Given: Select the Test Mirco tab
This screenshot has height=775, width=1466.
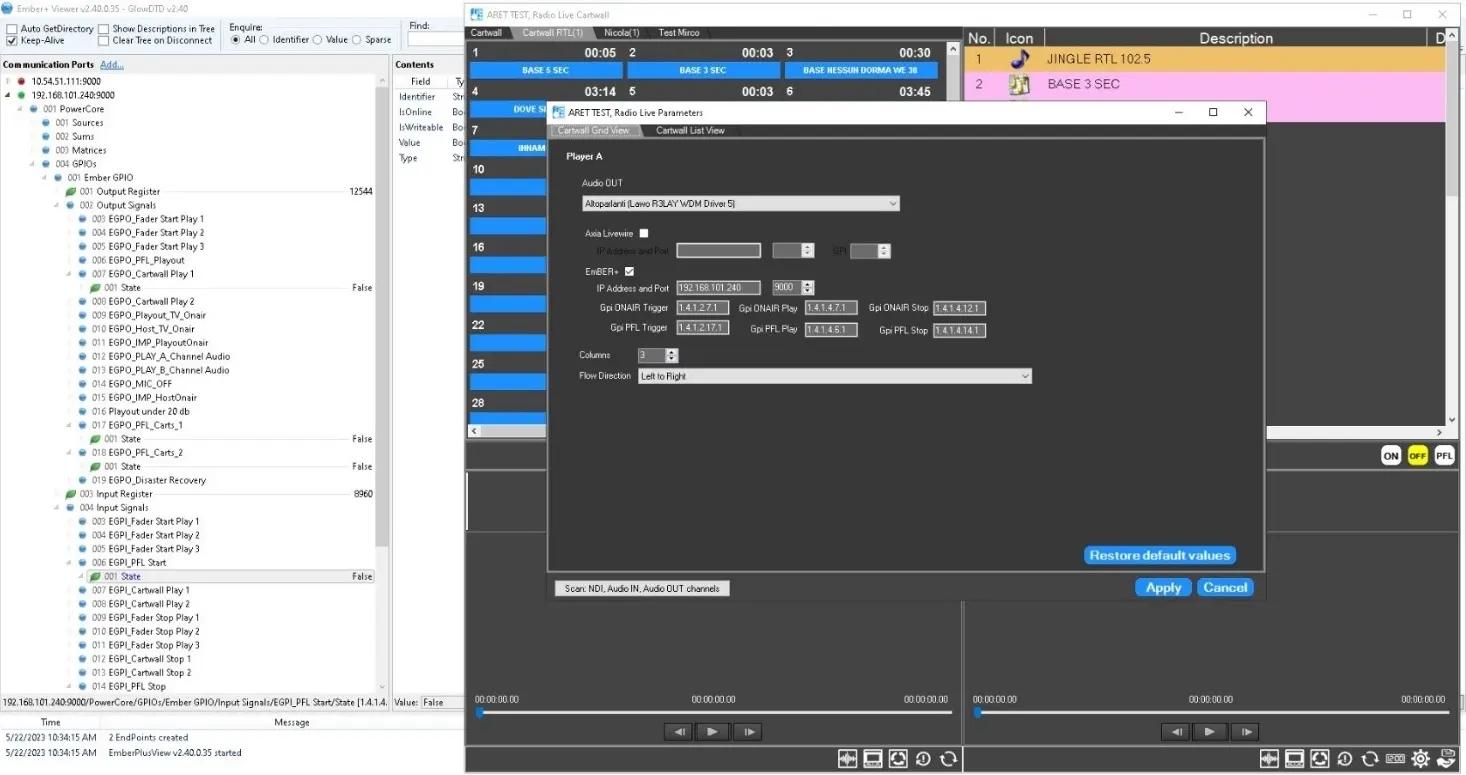Looking at the screenshot, I should coord(678,33).
